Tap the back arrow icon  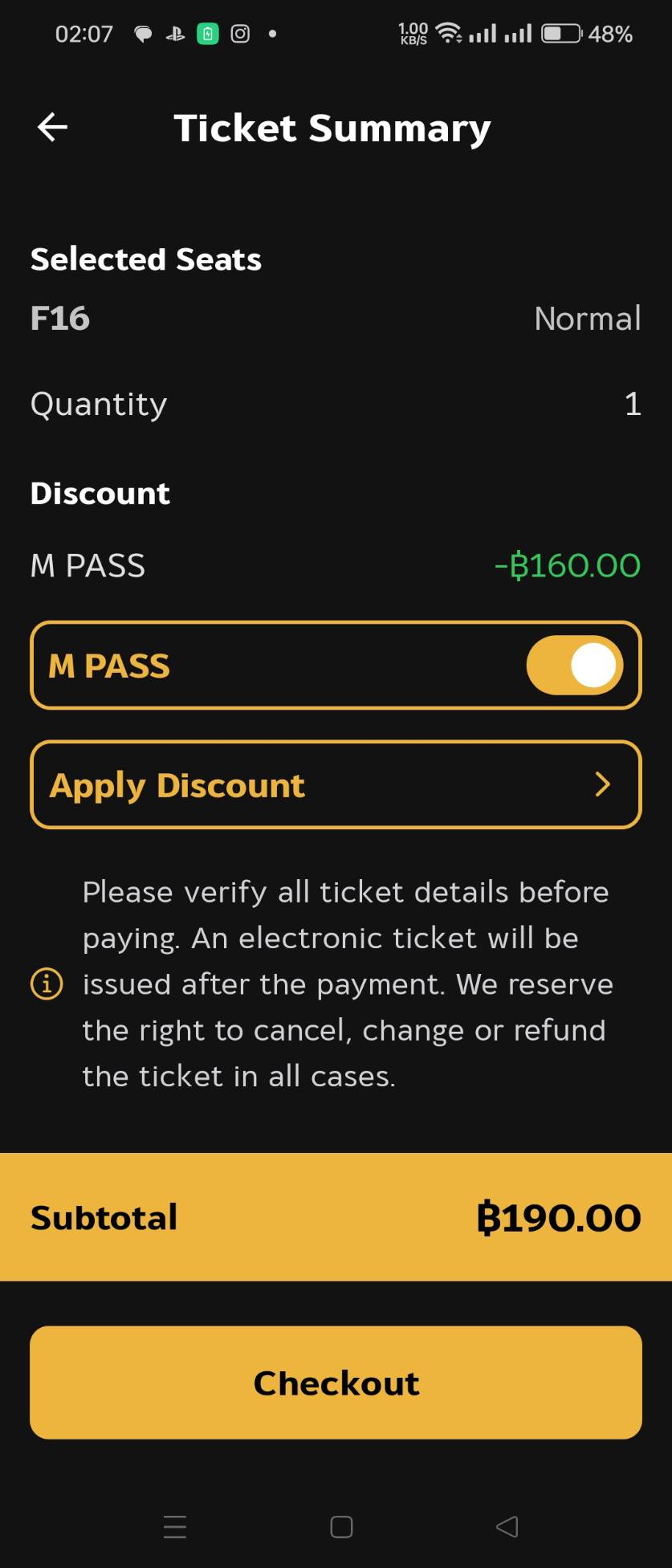pyautogui.click(x=53, y=127)
